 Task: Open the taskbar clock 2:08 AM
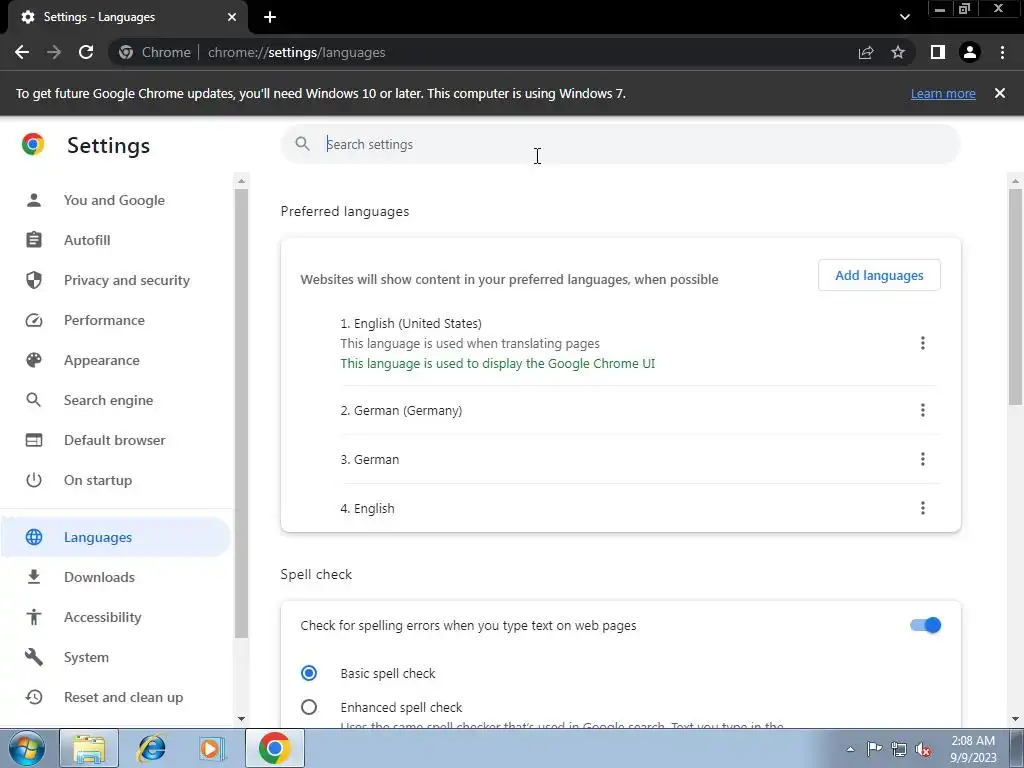(973, 748)
